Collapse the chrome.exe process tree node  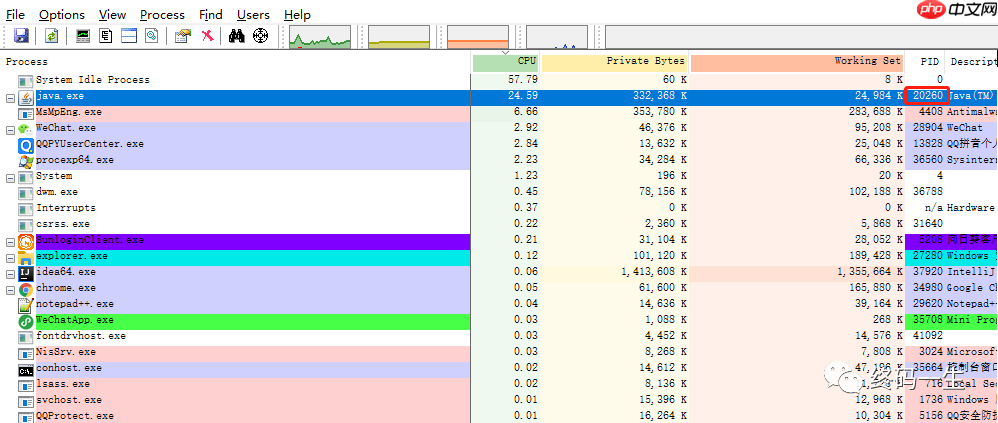point(10,289)
